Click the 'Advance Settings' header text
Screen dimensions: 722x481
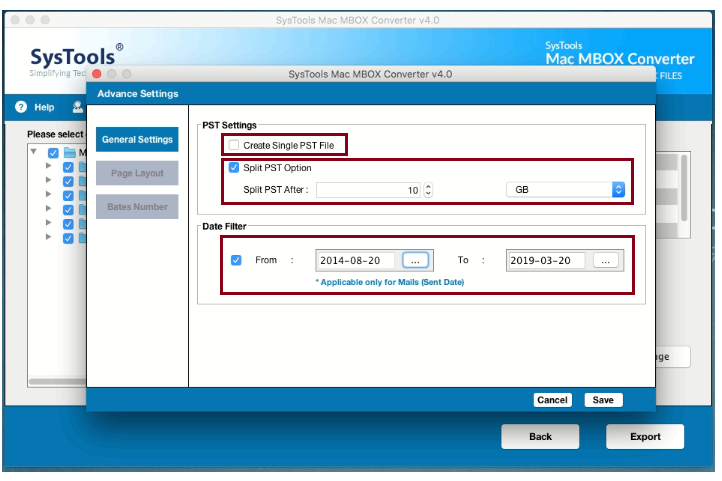click(x=138, y=93)
